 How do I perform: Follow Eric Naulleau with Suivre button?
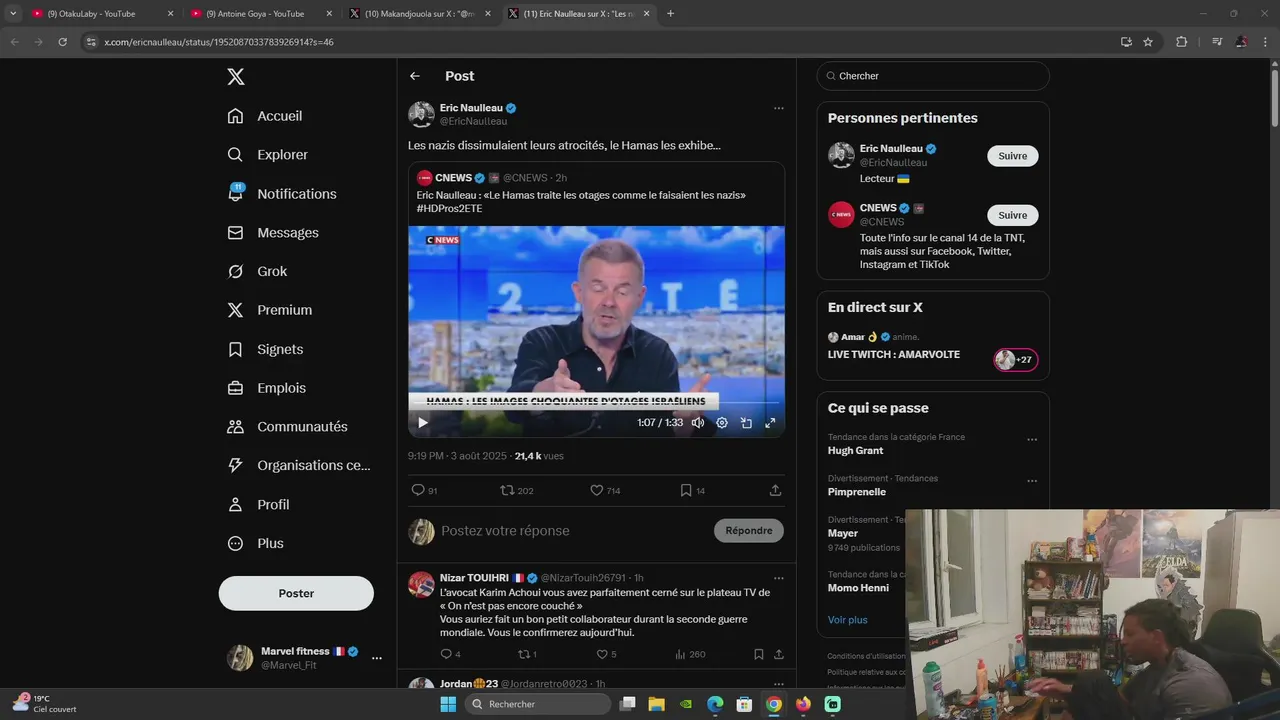pyautogui.click(x=1012, y=156)
